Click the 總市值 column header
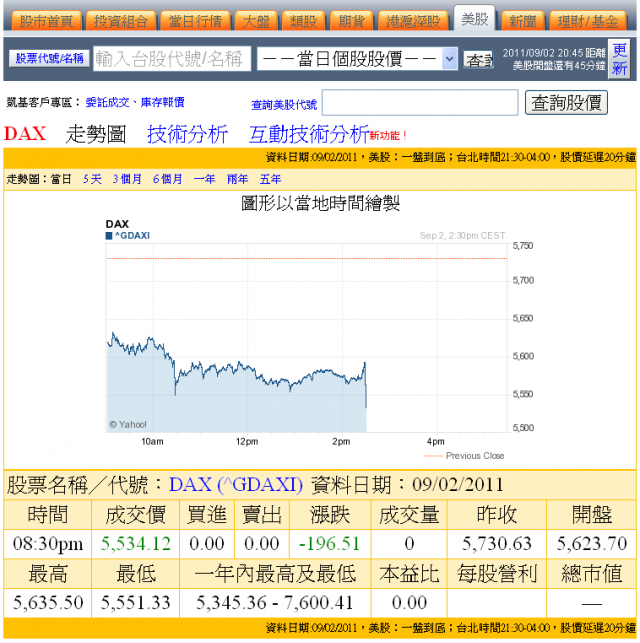 tap(591, 573)
